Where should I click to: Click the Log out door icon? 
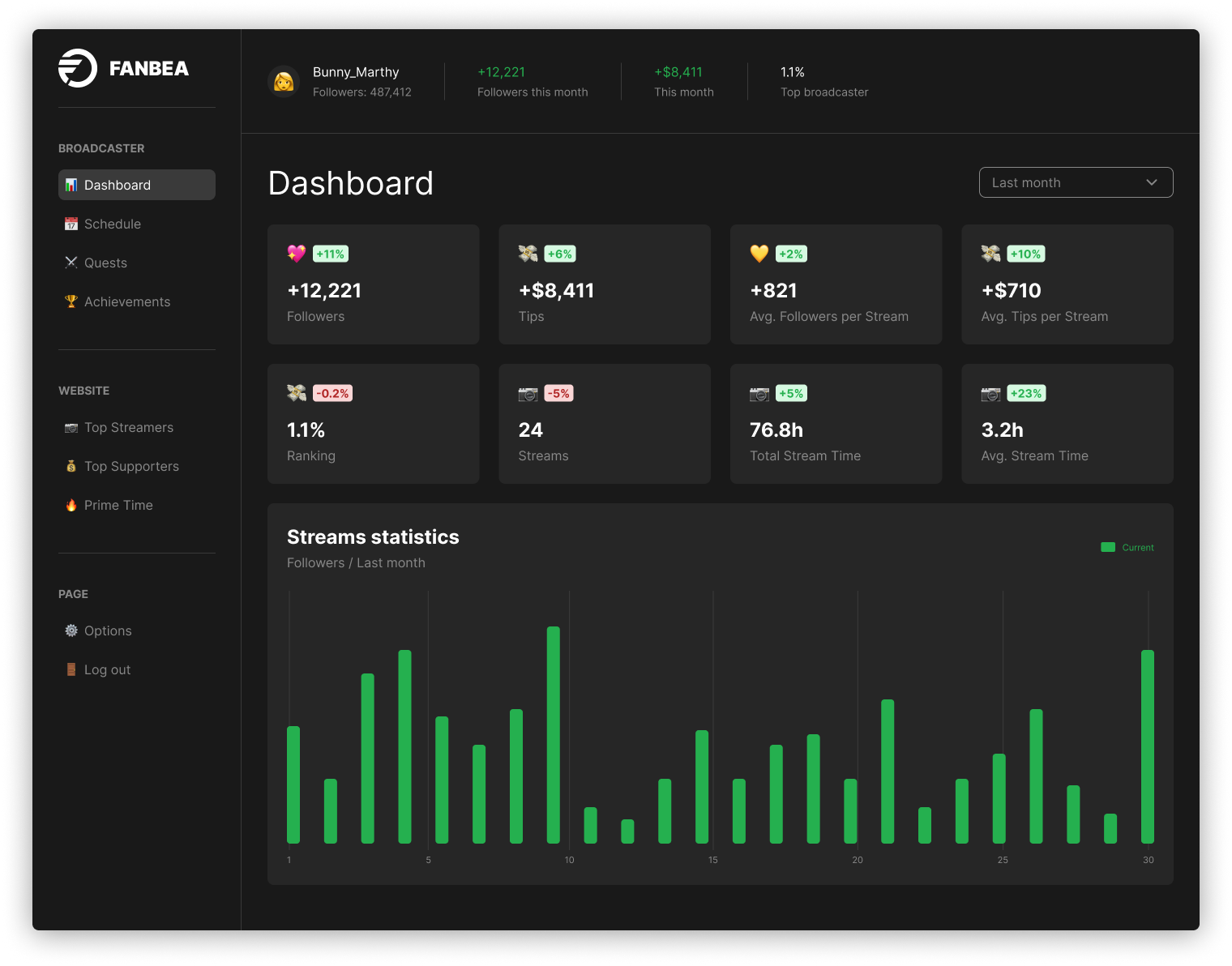tap(71, 669)
